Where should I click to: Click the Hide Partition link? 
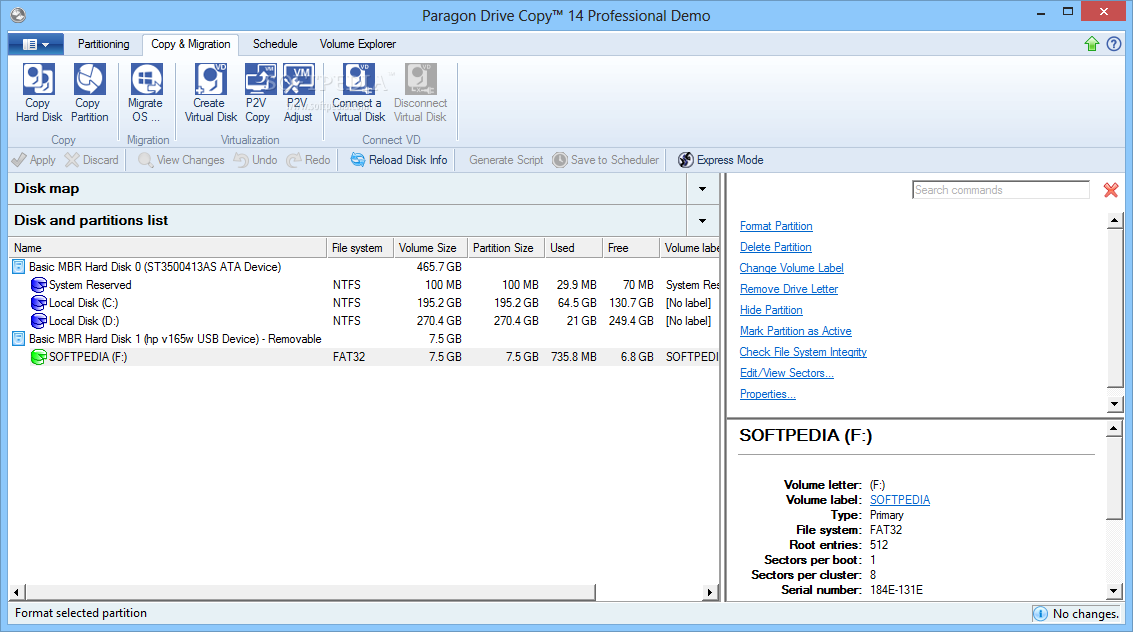pyautogui.click(x=771, y=310)
